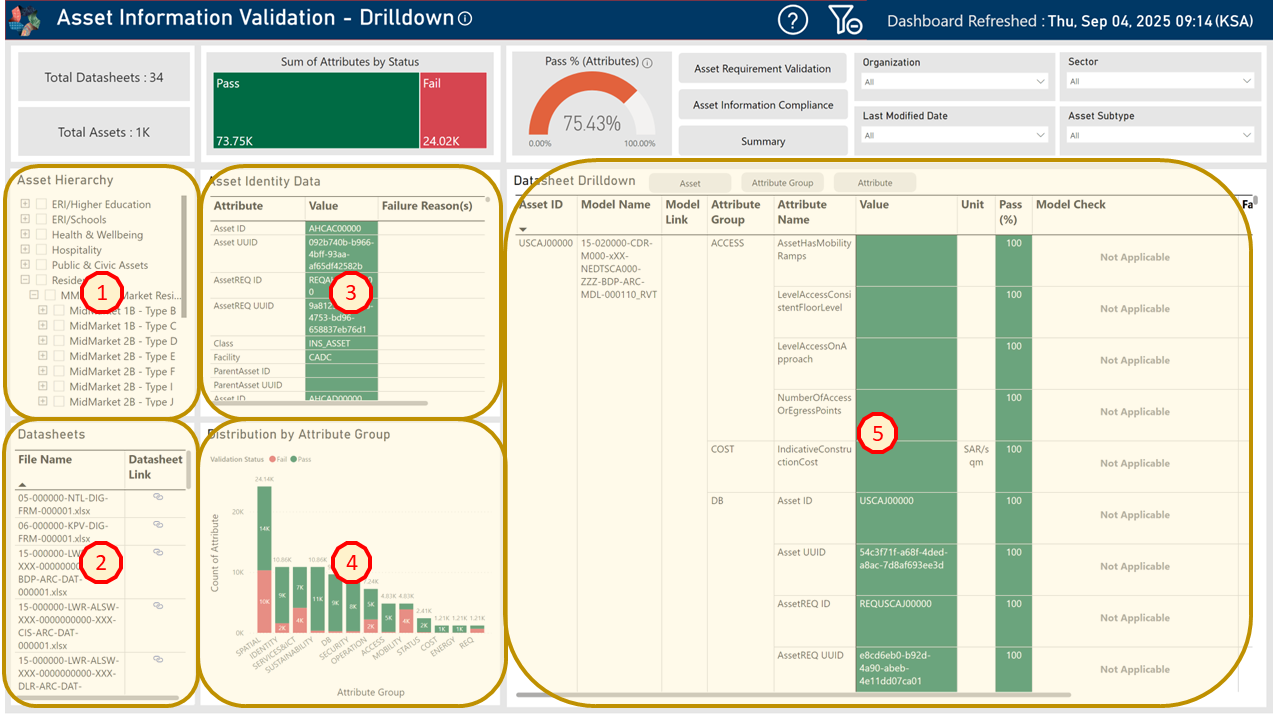This screenshot has width=1280, height=720.
Task: Expand the ERI/Higher Education tree node
Action: [25, 205]
